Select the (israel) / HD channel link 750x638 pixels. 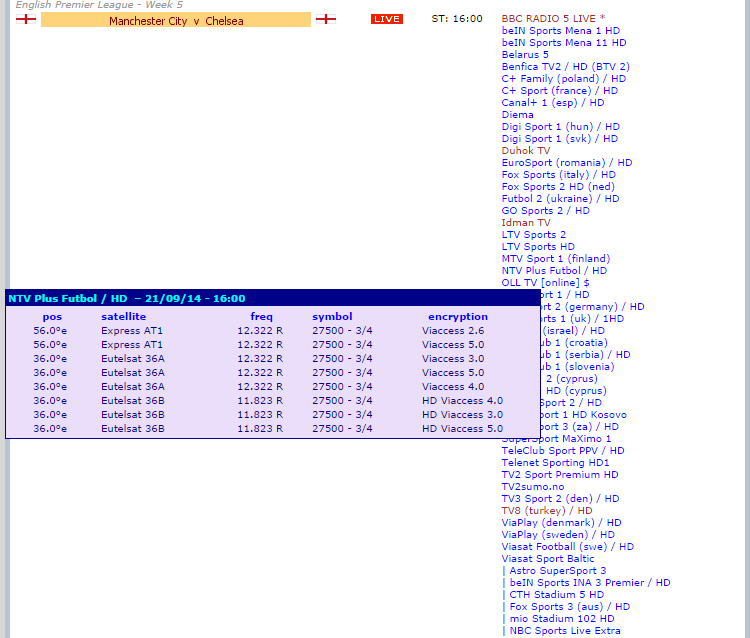[x=573, y=330]
